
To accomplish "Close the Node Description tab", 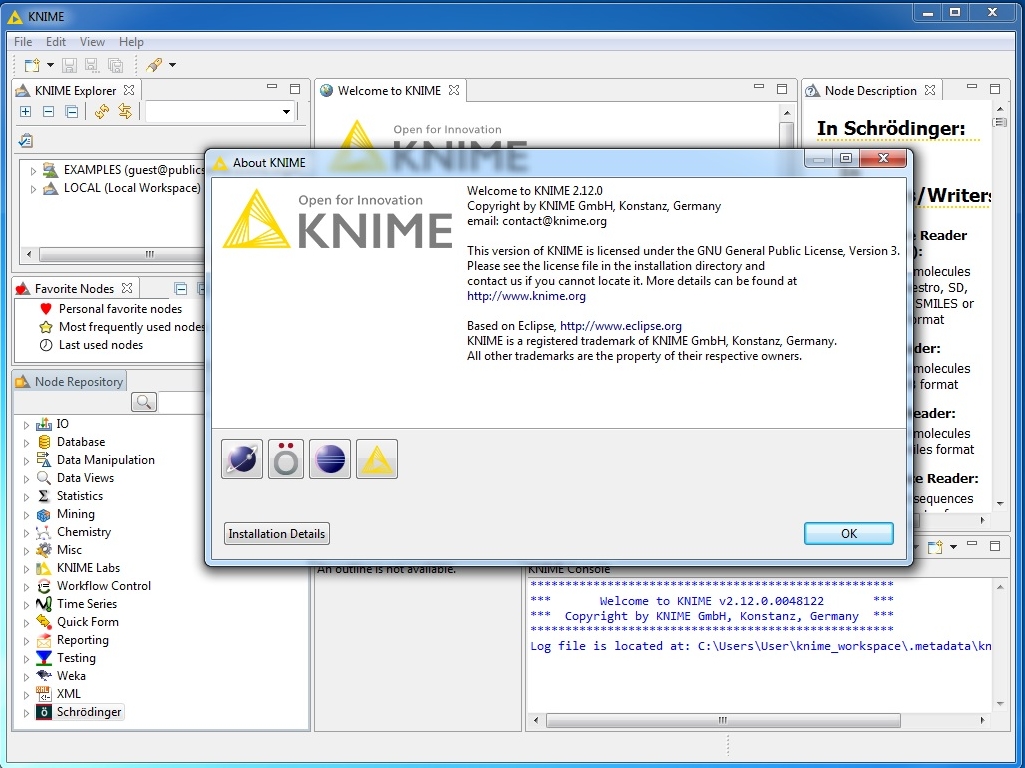I will click(x=930, y=90).
